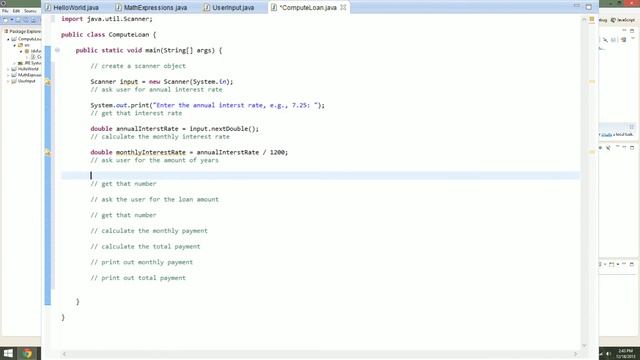Image resolution: width=640 pixels, height=360 pixels.
Task: Click overview ruler marker for monthlyInterestRate warning
Action: 592,152
